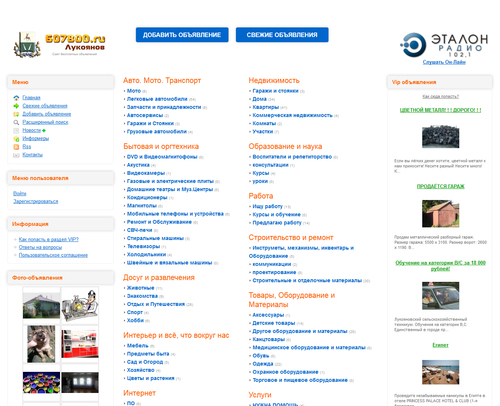Open the ПРОДАЁТСЯ ГАРАЖ VIP ad title
Image resolution: width=500 pixels, height=406 pixels.
440,187
